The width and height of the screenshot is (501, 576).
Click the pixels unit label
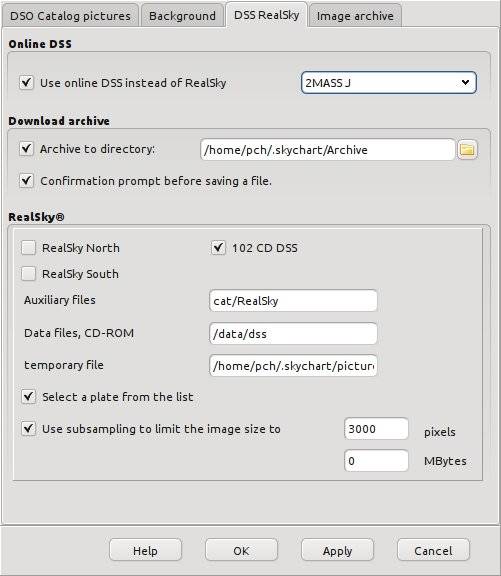point(440,432)
